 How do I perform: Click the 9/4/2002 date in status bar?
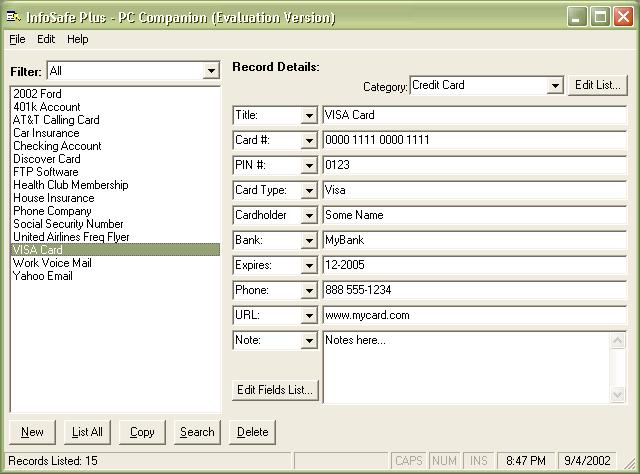pyautogui.click(x=587, y=461)
